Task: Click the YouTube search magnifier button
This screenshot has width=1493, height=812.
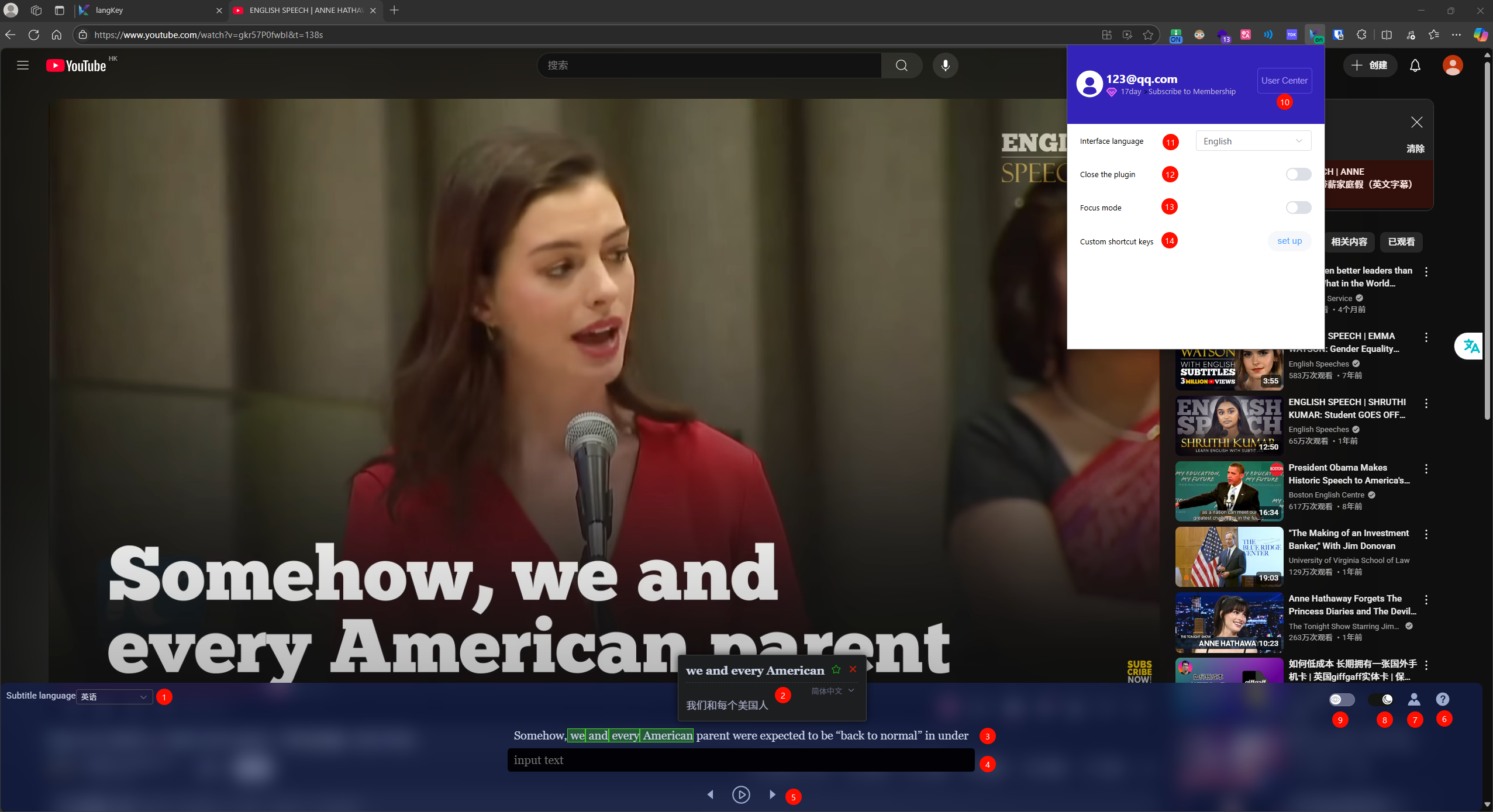Action: click(x=901, y=65)
